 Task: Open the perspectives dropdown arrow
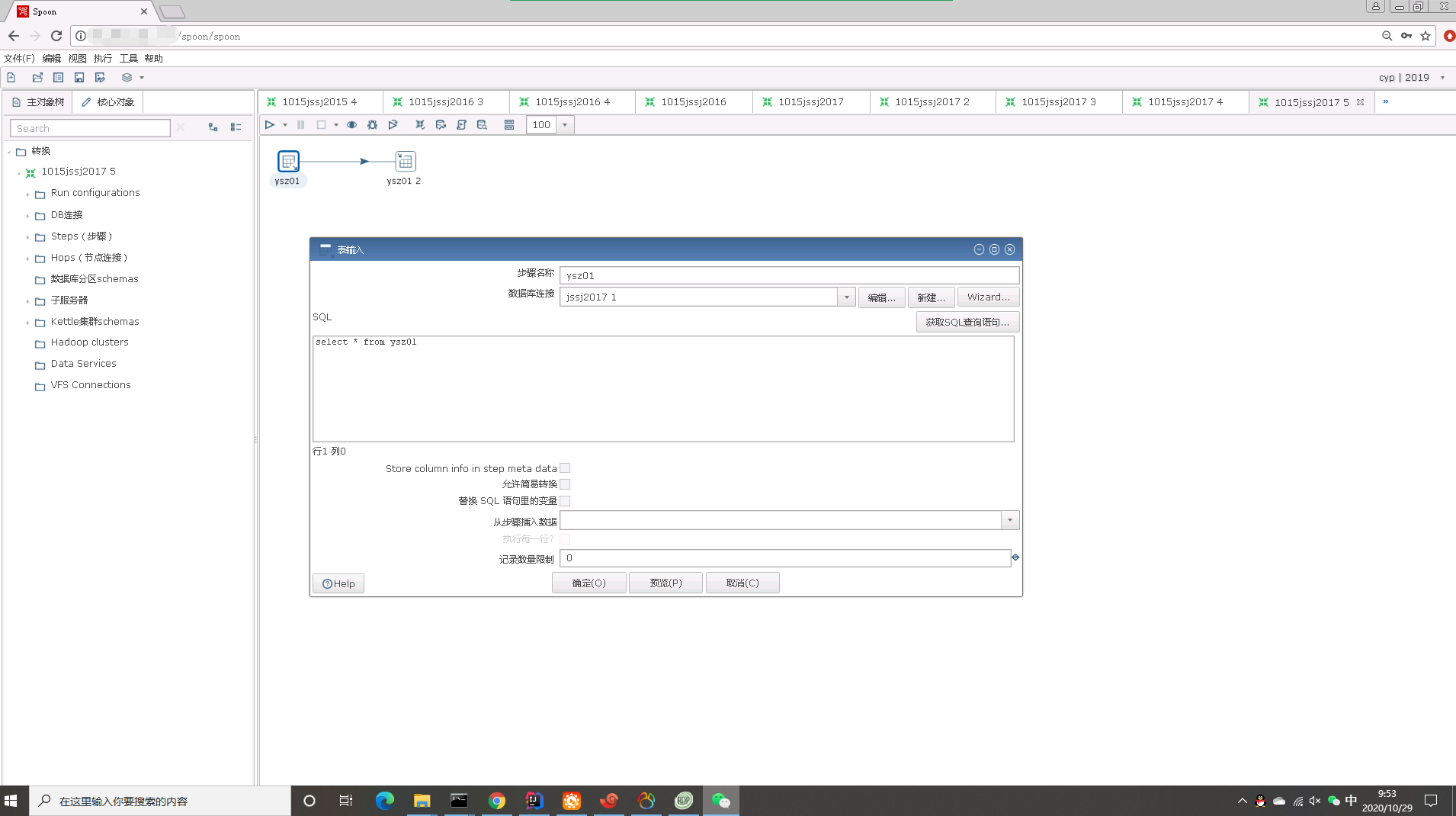click(x=142, y=78)
